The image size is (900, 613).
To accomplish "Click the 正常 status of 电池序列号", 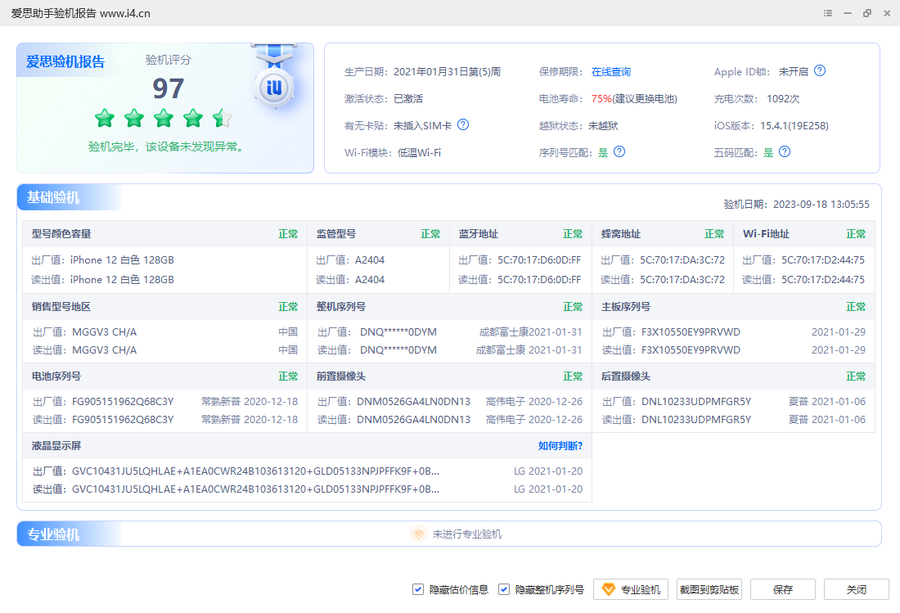I will coord(288,377).
